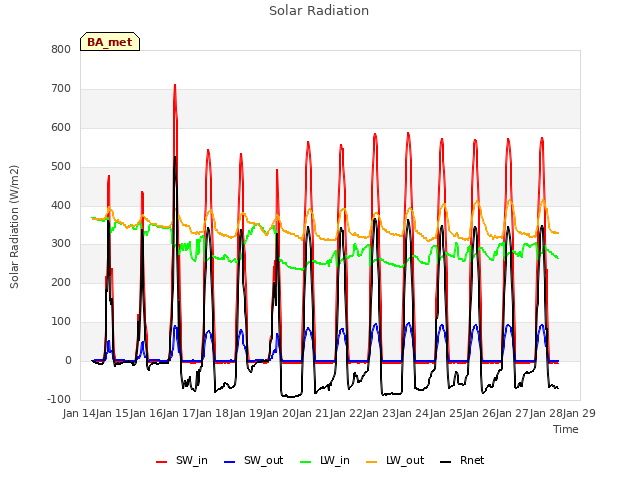
Task: Click the black Rnet legend color marker
Action: [446, 462]
